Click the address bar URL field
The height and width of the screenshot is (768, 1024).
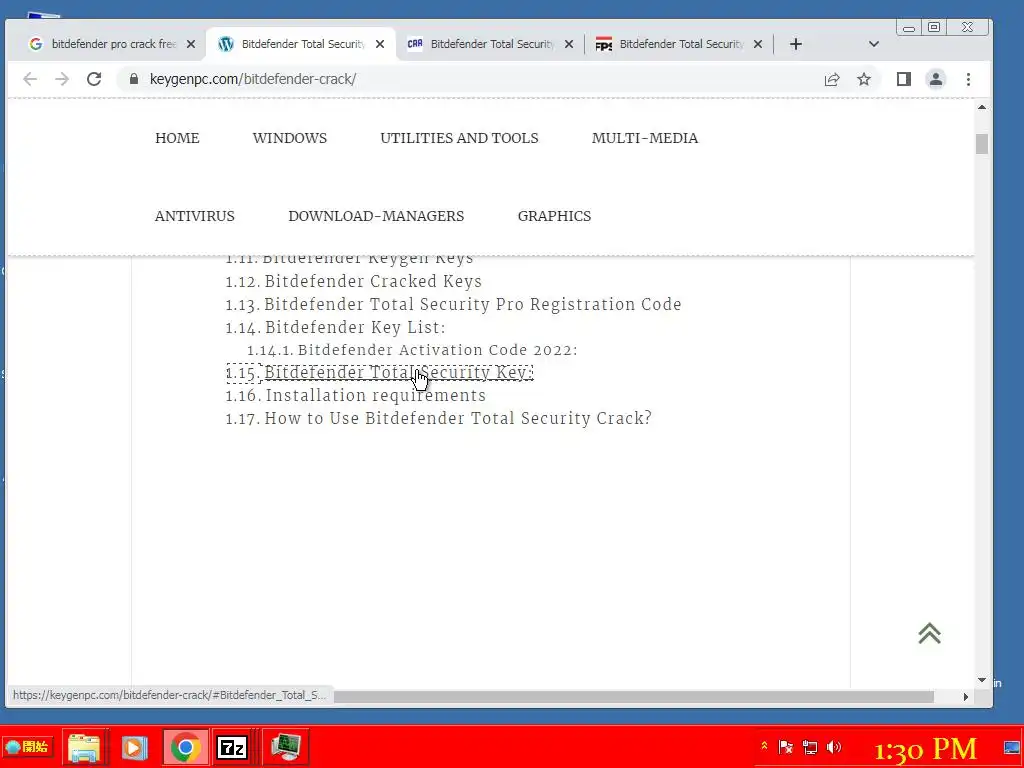[x=470, y=79]
